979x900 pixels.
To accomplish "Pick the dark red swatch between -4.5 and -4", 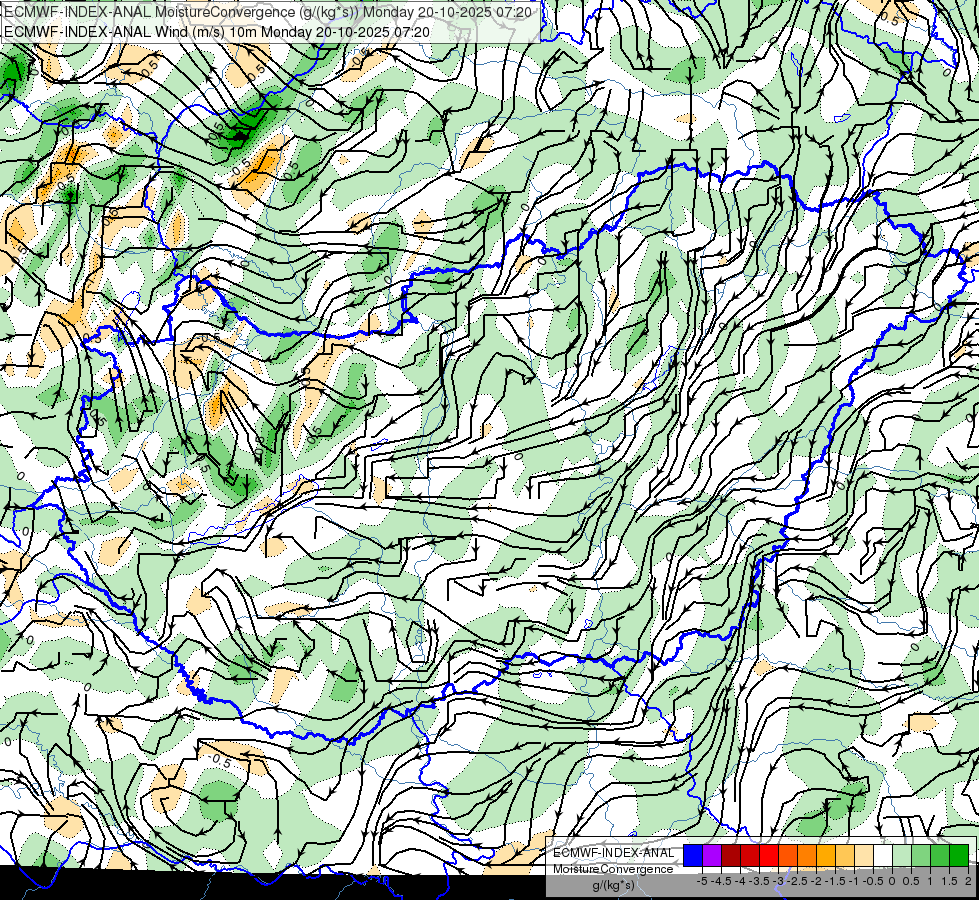I will coord(731,856).
